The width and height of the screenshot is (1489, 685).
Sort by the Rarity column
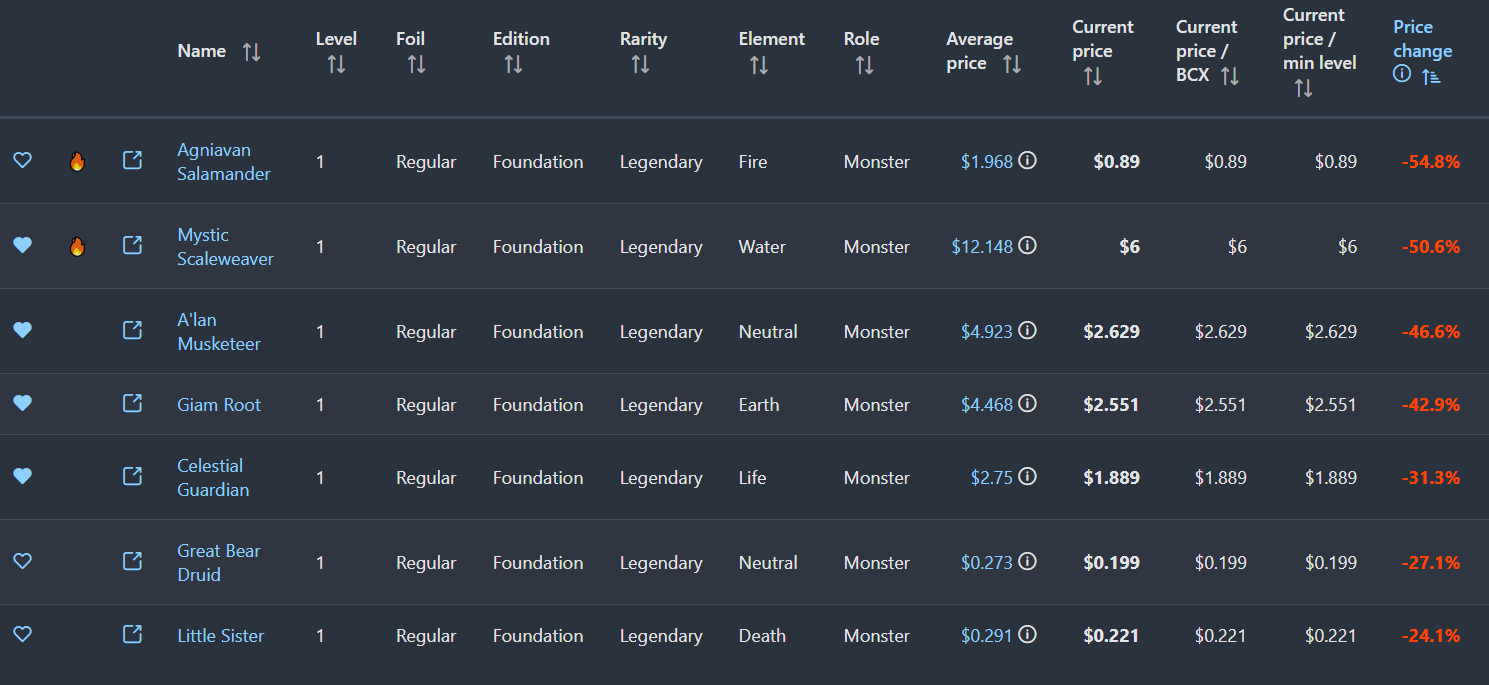[640, 64]
